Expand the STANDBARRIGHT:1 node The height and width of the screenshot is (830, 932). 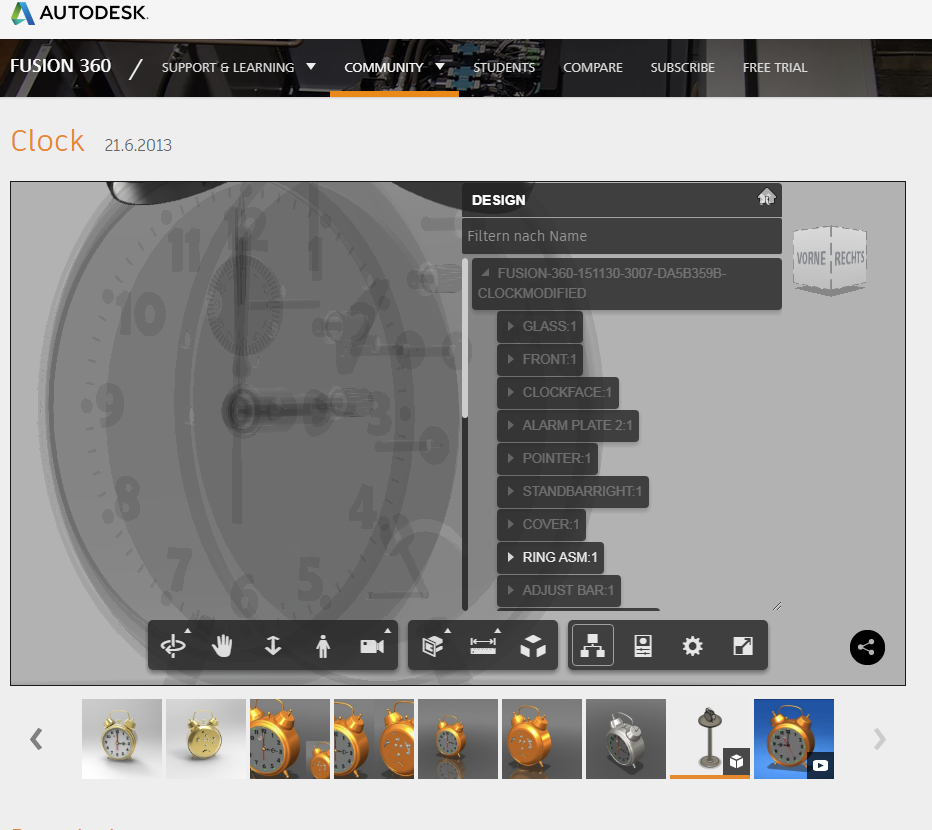(511, 491)
